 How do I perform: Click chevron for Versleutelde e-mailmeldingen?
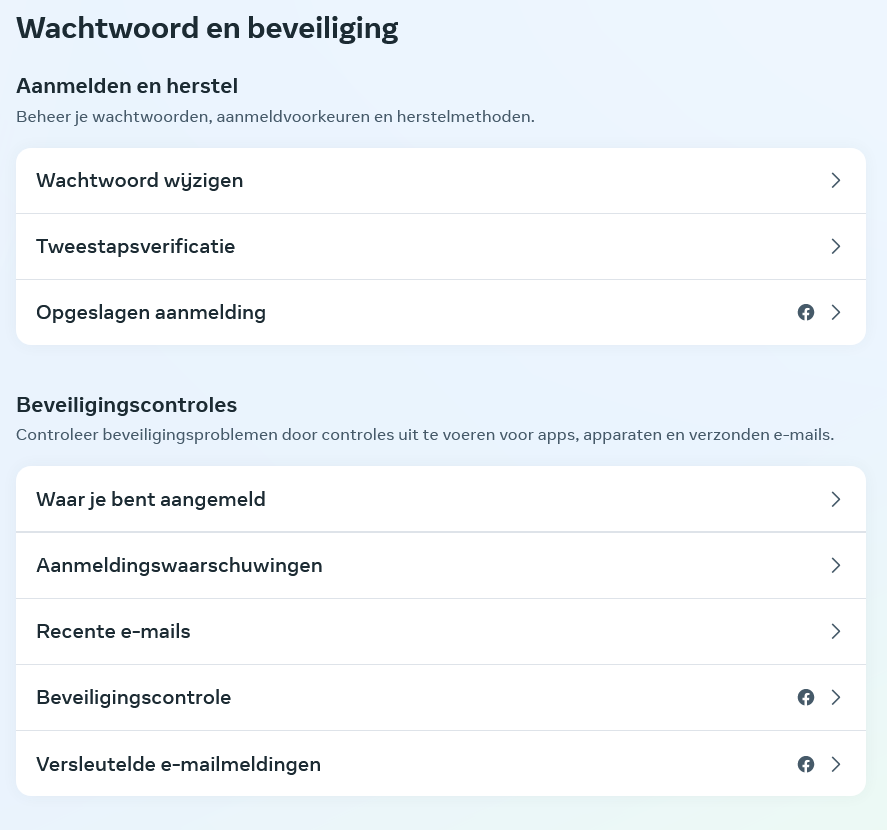836,764
